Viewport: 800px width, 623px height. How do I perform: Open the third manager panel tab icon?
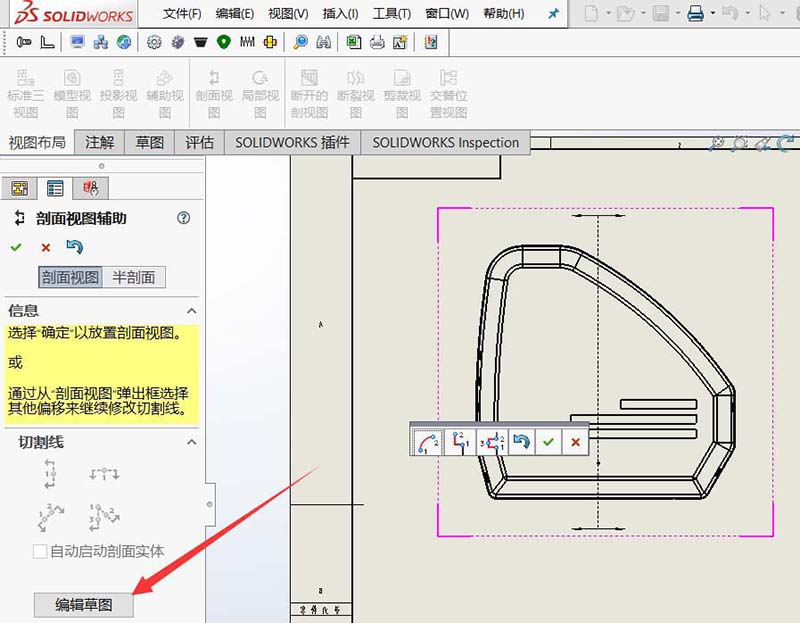(x=90, y=188)
